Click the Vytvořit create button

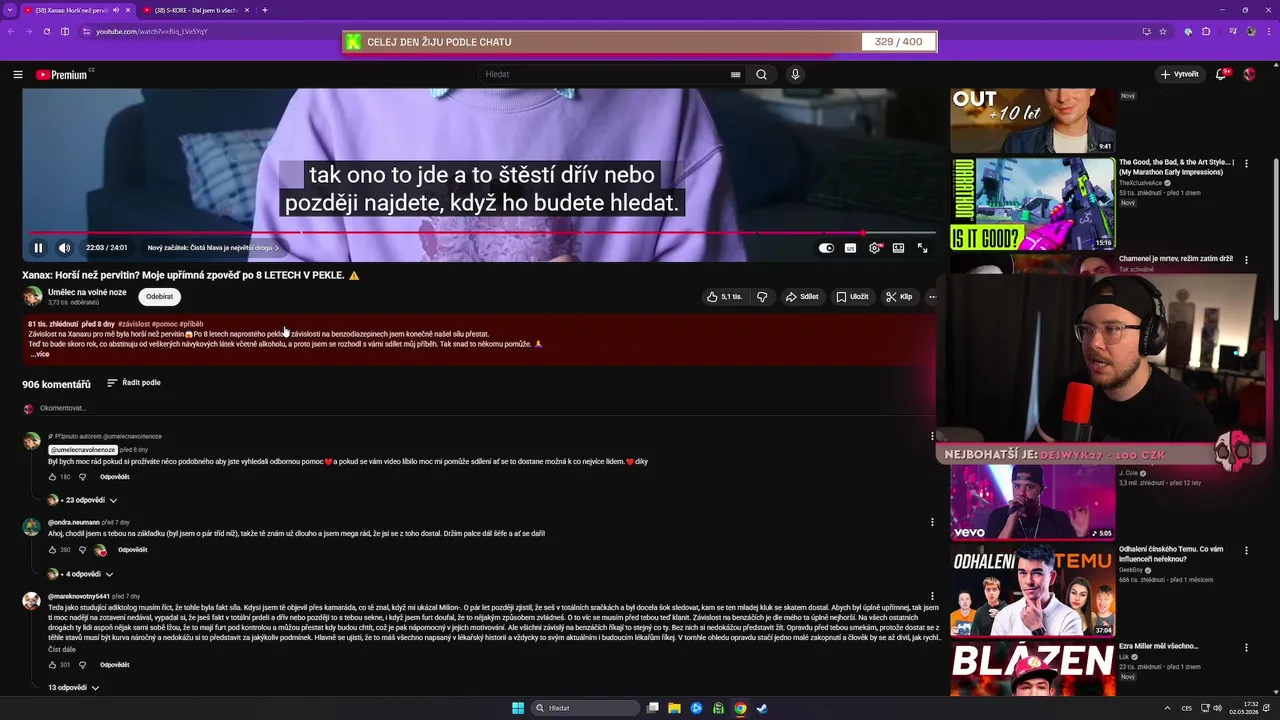[1180, 74]
